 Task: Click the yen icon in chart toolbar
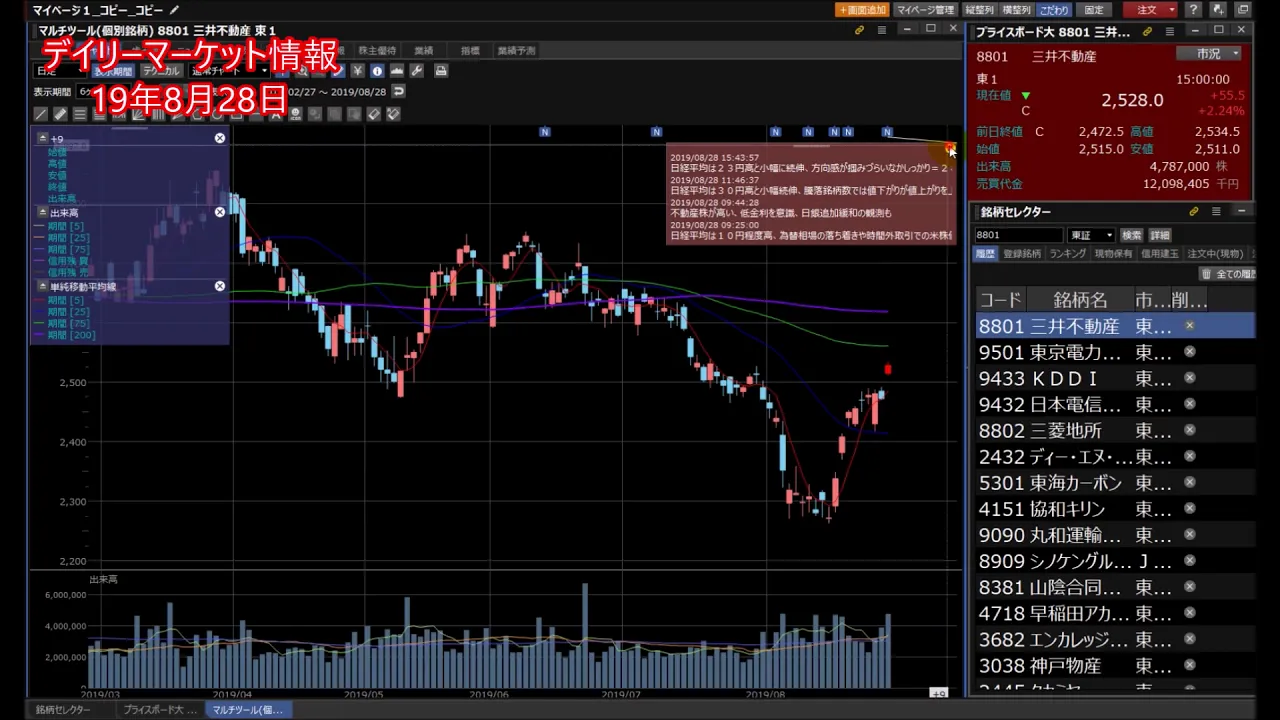pyautogui.click(x=357, y=71)
